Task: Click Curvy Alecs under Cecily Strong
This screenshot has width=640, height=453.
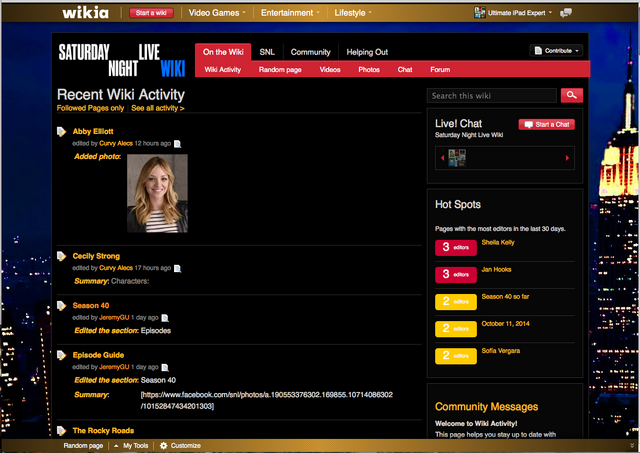Action: tap(116, 268)
